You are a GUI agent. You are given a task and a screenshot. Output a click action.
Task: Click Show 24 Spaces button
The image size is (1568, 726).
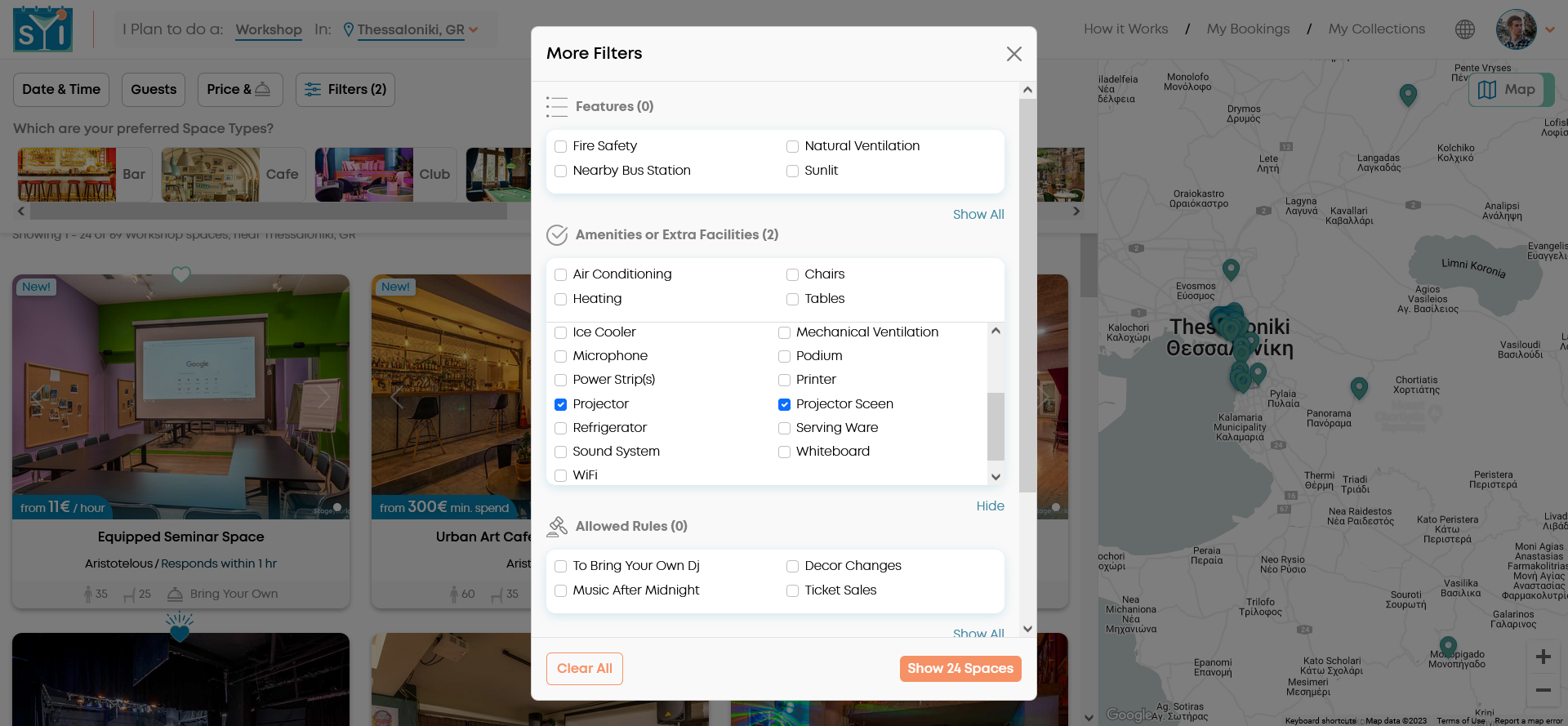point(960,668)
